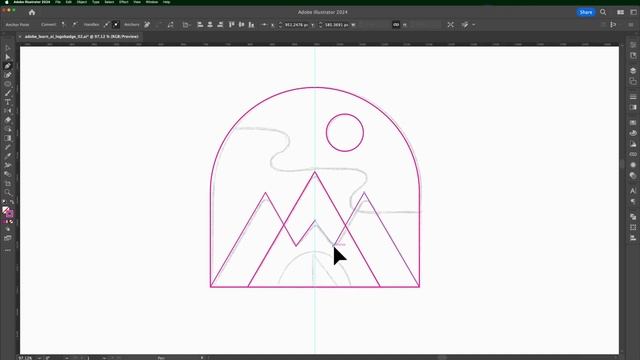
Task: Click the Share button
Action: coord(586,12)
